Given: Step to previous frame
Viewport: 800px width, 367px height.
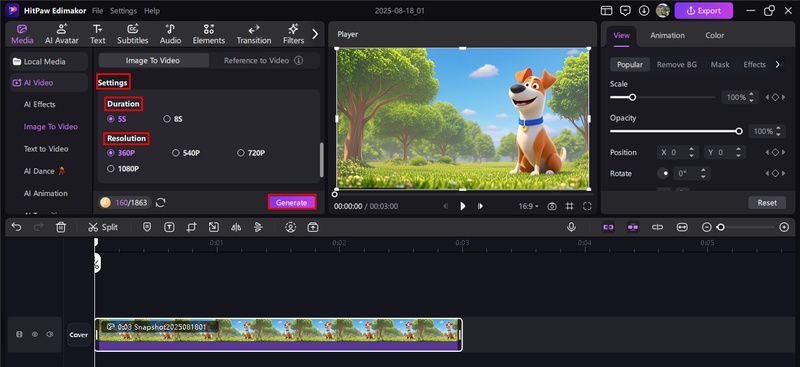Looking at the screenshot, I should [x=445, y=206].
